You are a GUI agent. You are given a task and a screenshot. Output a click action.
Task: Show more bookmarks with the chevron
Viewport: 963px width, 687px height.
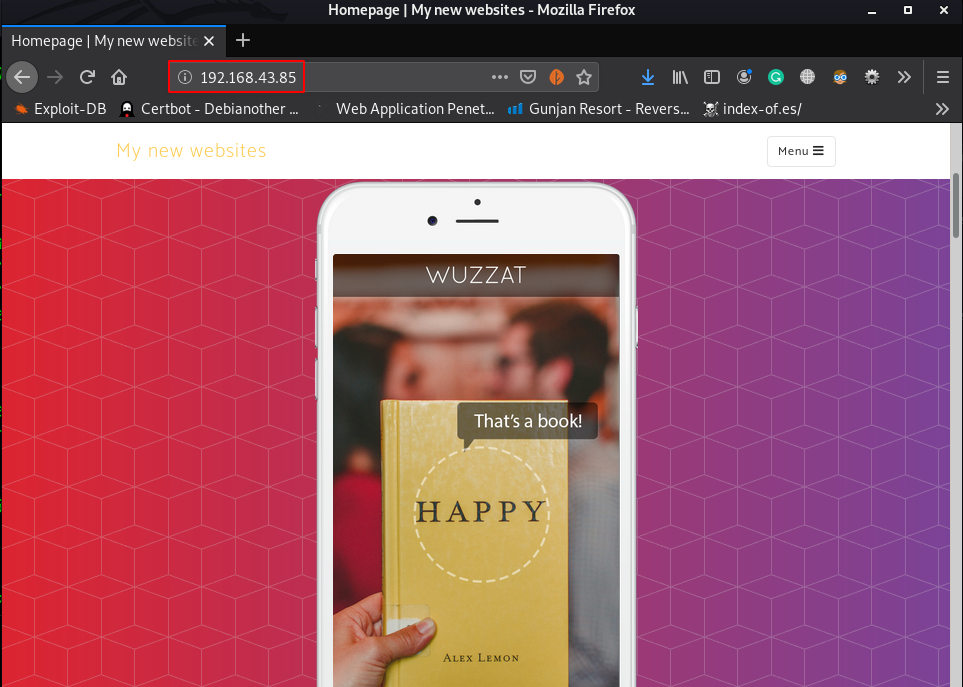942,109
